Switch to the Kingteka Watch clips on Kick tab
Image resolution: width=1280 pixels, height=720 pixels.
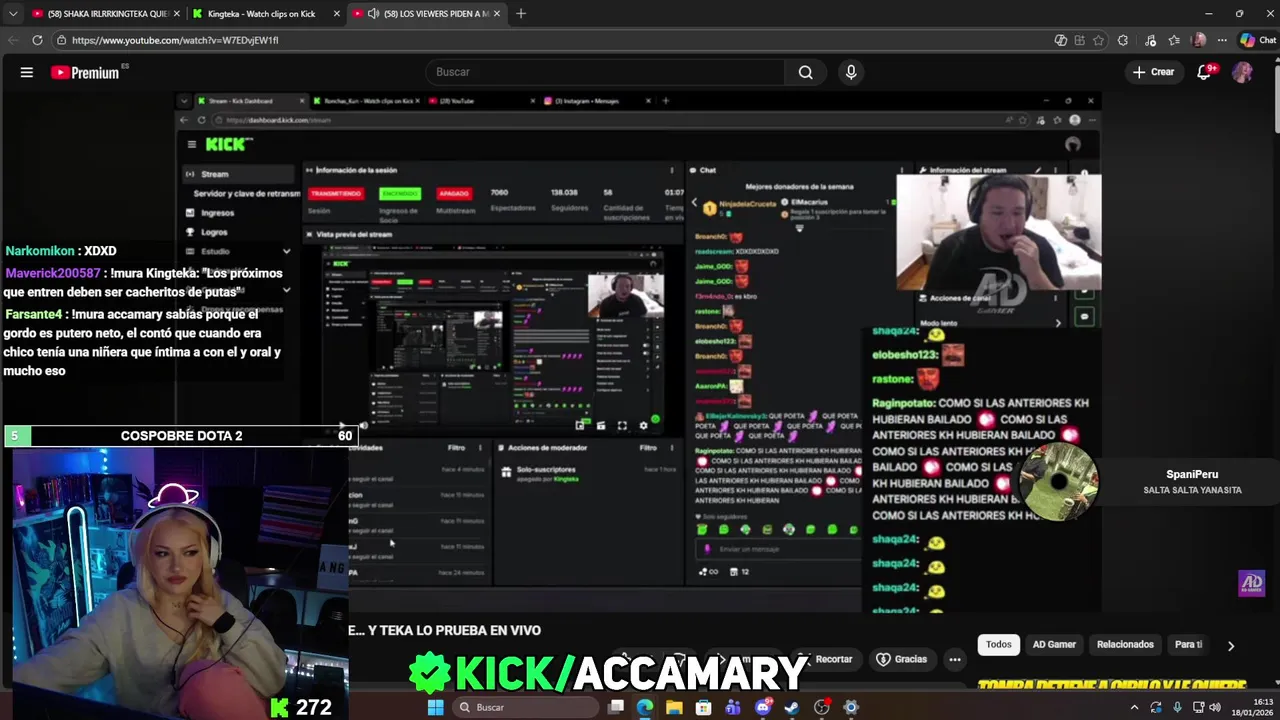pyautogui.click(x=266, y=14)
